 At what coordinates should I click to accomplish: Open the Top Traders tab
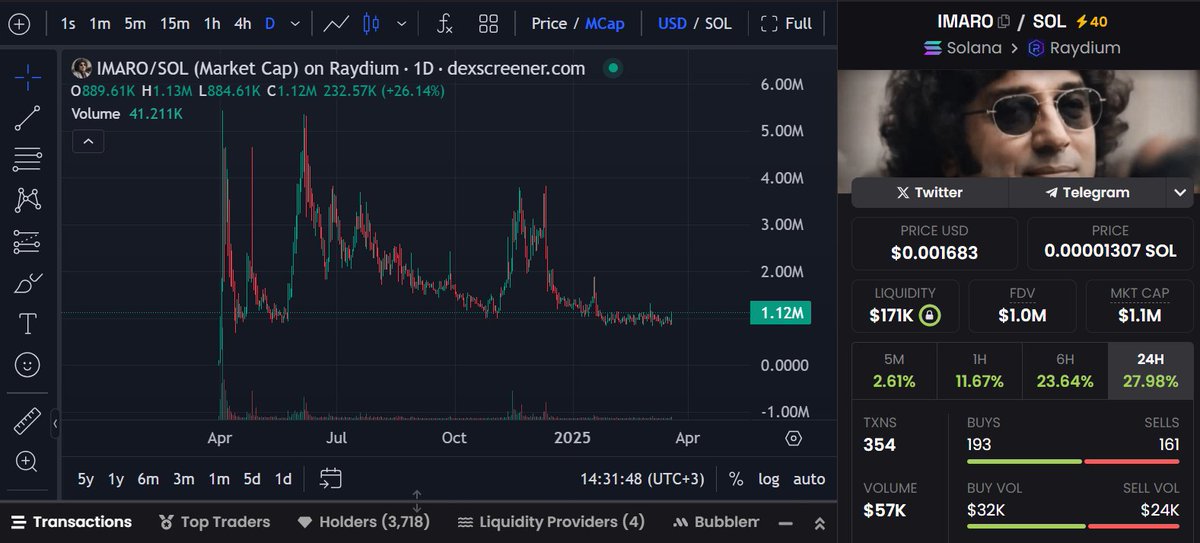[x=215, y=522]
